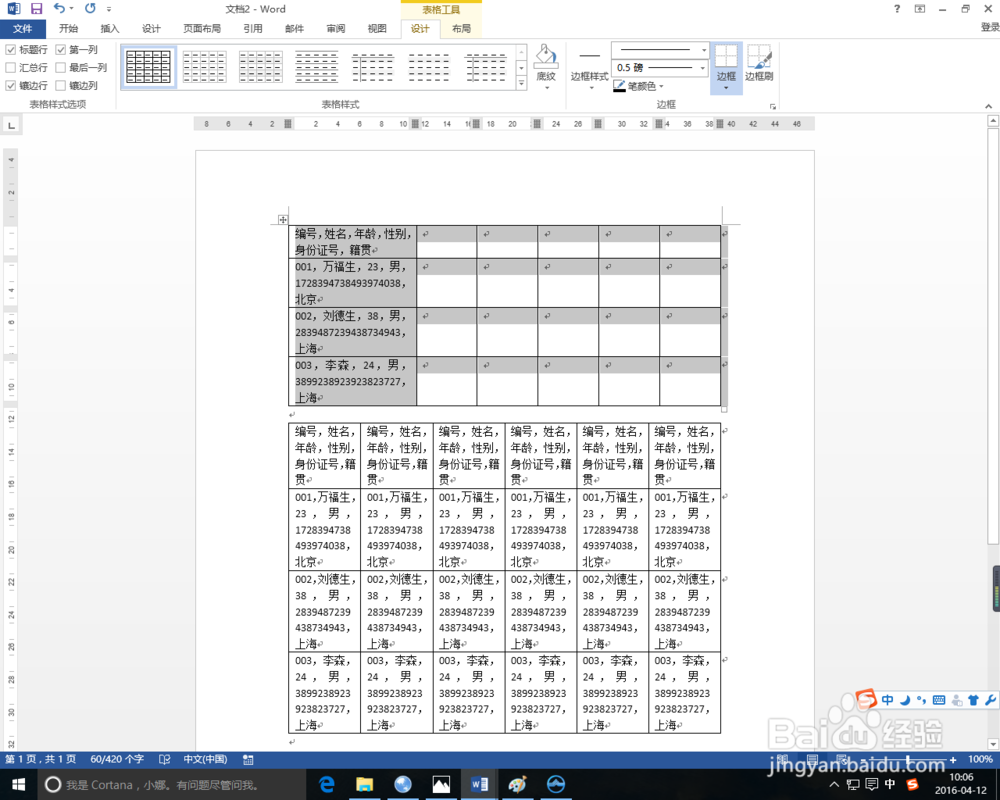The image size is (1000, 800).
Task: Click the table move handle icon
Action: pos(283,219)
